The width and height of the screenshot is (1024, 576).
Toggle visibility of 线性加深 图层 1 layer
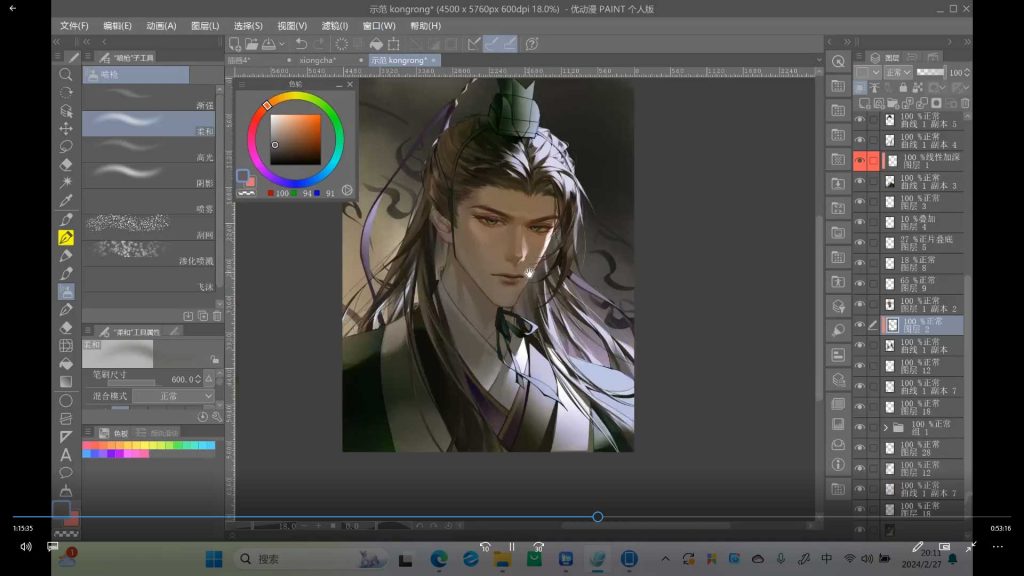pos(859,161)
